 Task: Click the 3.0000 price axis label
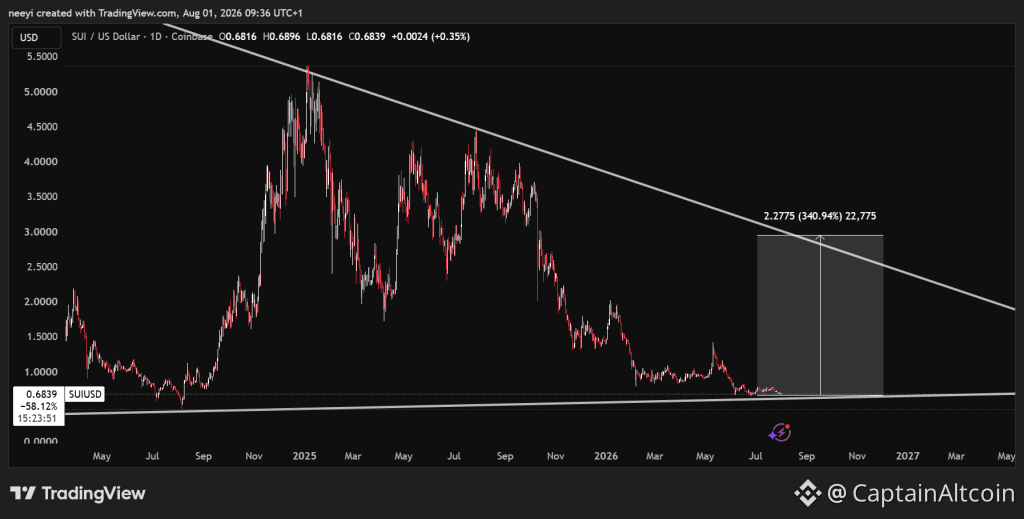coord(40,232)
